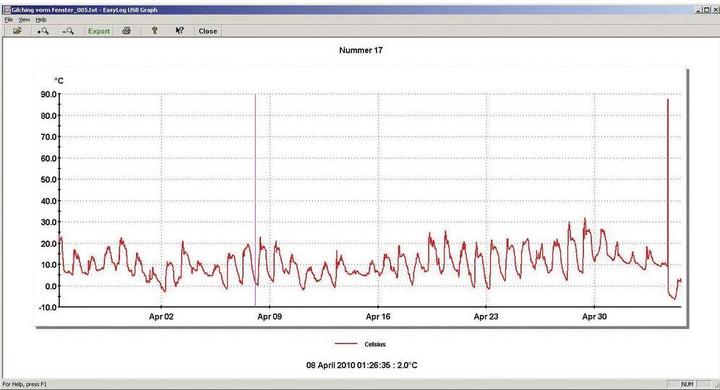
Task: Click the 0.0 temperature axis label
Action: coord(51,286)
